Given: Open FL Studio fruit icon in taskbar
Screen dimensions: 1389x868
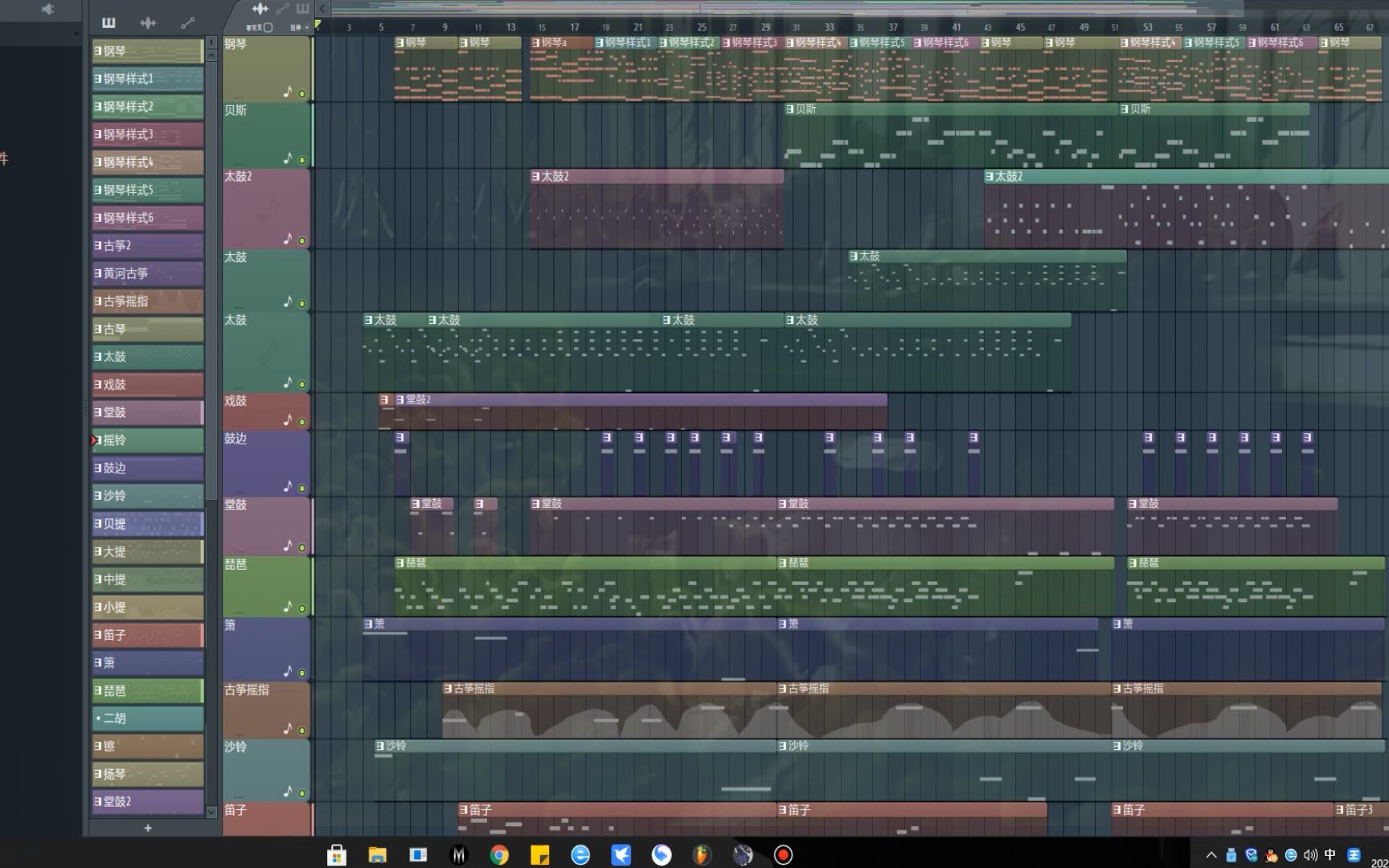Looking at the screenshot, I should (x=702, y=855).
